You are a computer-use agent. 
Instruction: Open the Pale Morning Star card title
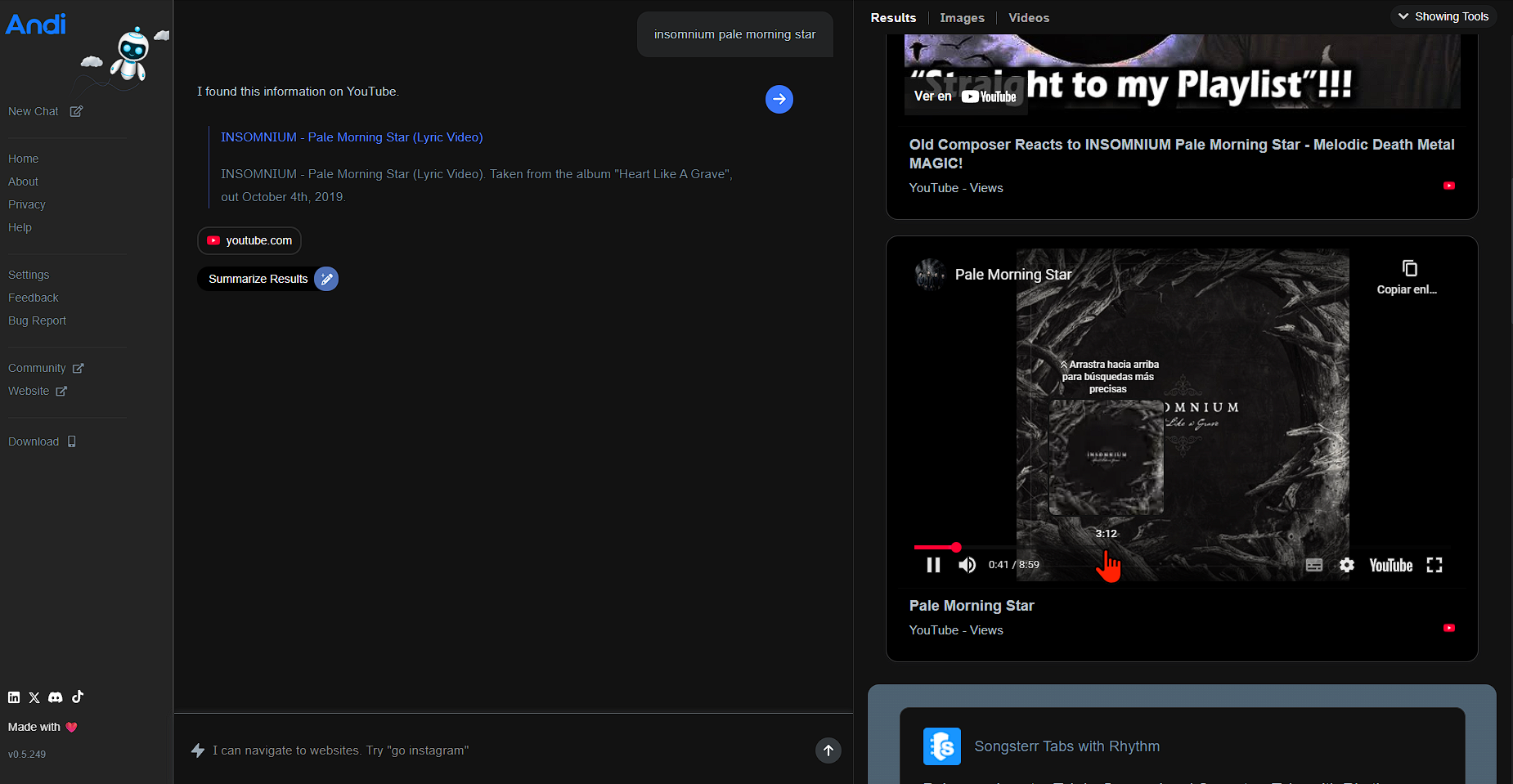click(972, 606)
